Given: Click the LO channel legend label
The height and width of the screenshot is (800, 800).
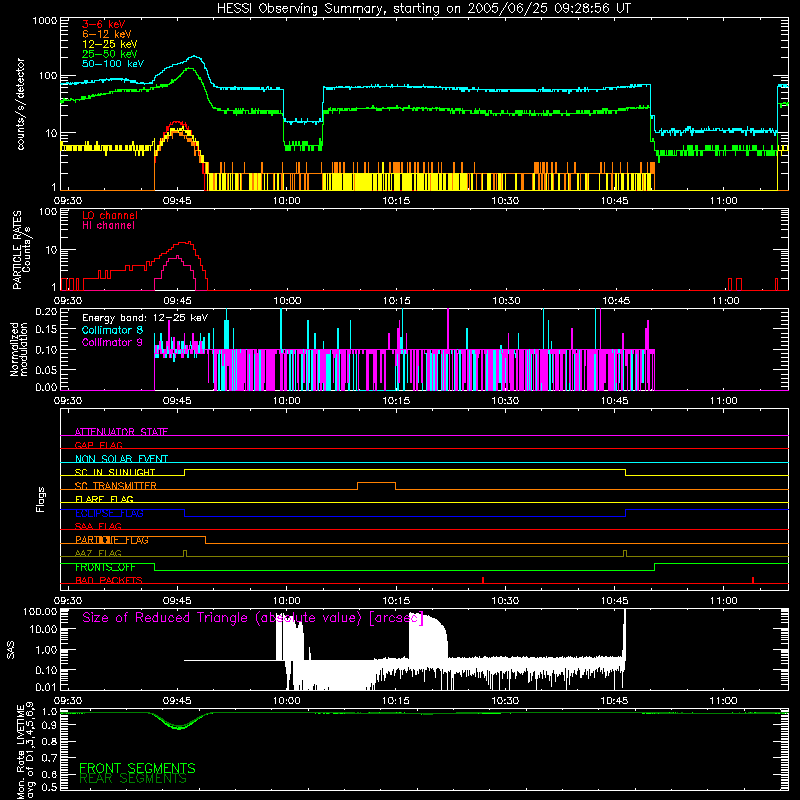Looking at the screenshot, I should click(109, 215).
